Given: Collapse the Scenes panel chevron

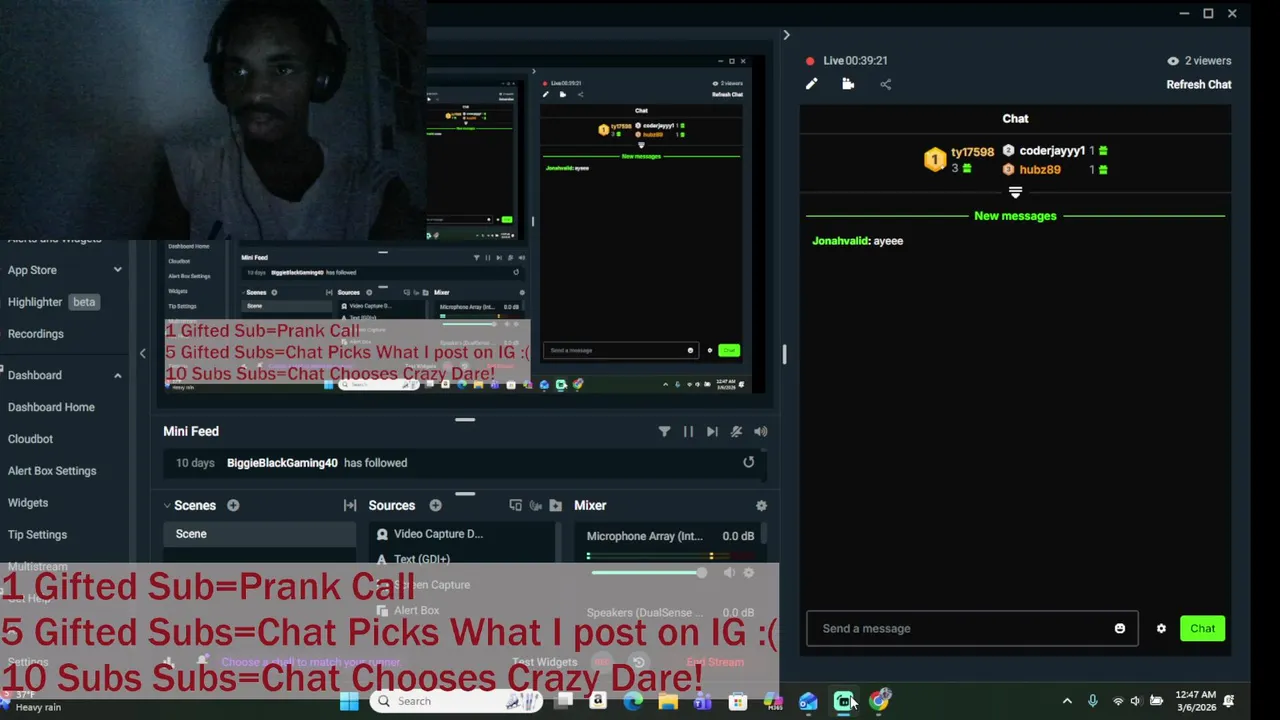Looking at the screenshot, I should click(x=167, y=505).
